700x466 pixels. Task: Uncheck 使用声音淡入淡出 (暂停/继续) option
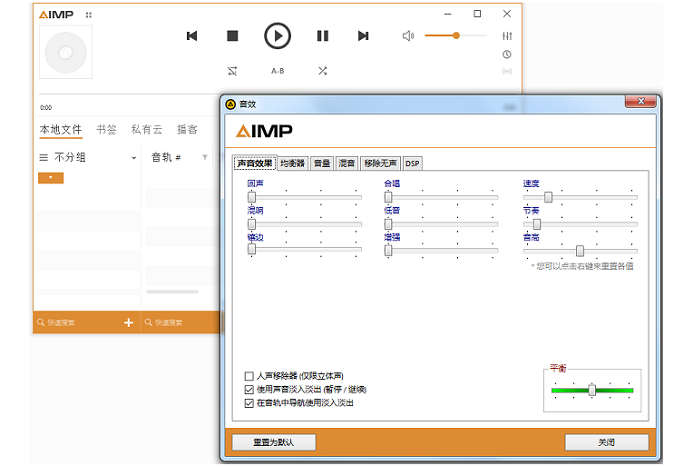(x=249, y=389)
